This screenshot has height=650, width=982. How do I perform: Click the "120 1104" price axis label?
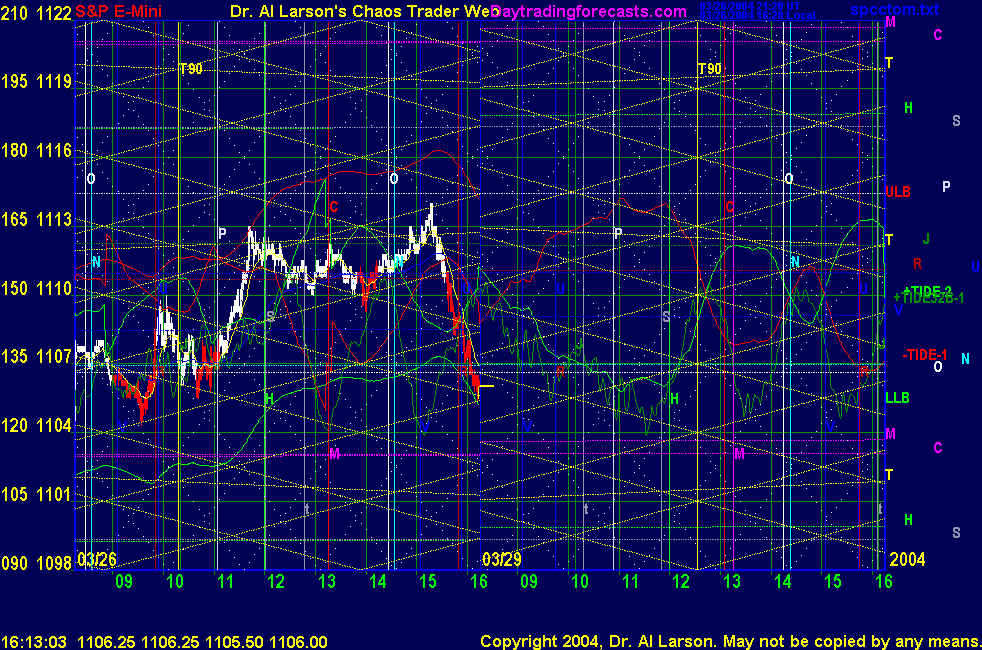pyautogui.click(x=36, y=425)
